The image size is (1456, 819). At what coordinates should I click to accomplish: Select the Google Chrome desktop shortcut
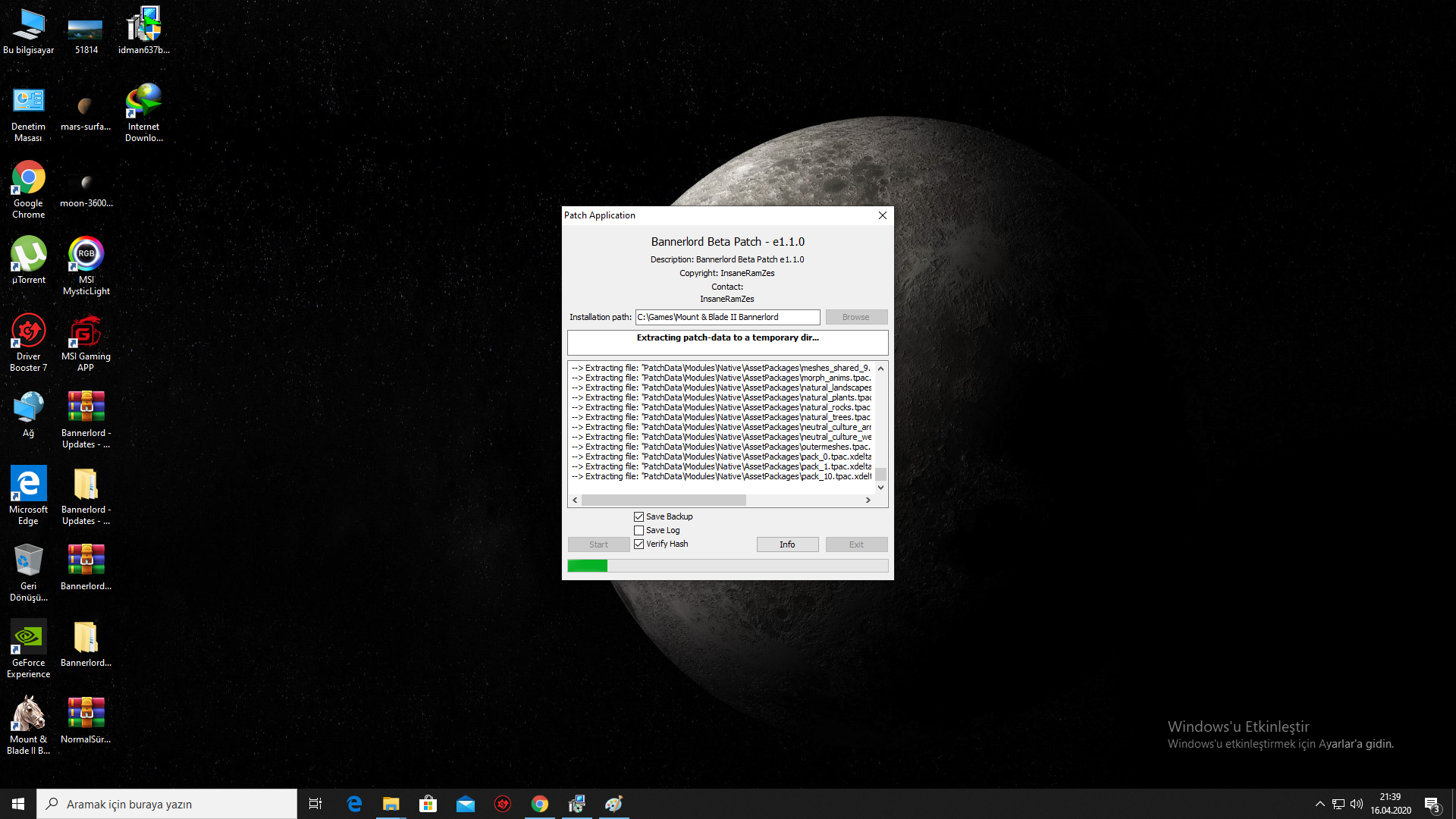pos(29,190)
